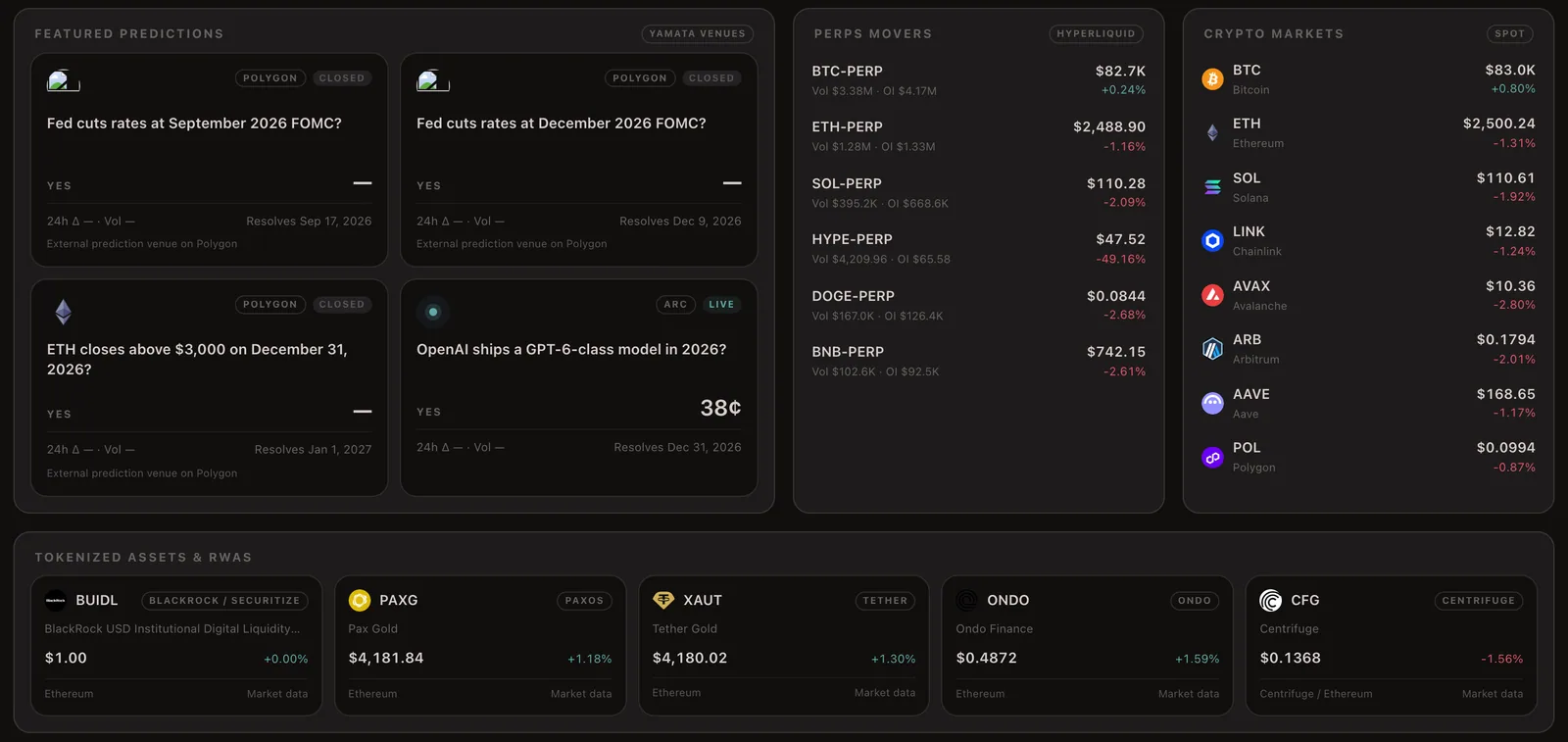Click the Ethereum diamond icon on ETH prediction
Viewport: 1568px width, 742px height.
(x=63, y=312)
